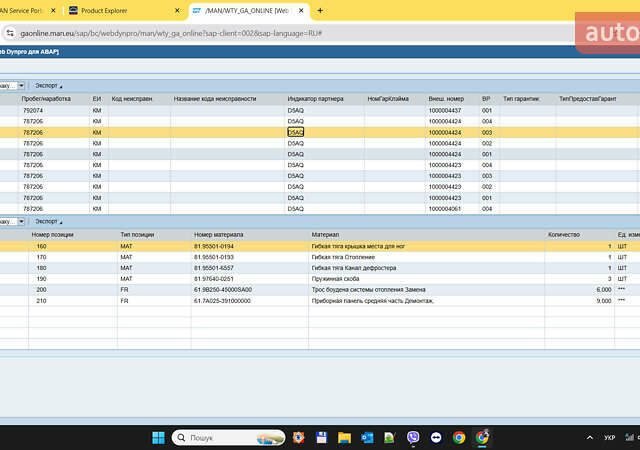Switch the УКР keyboard language indicator

tap(611, 437)
